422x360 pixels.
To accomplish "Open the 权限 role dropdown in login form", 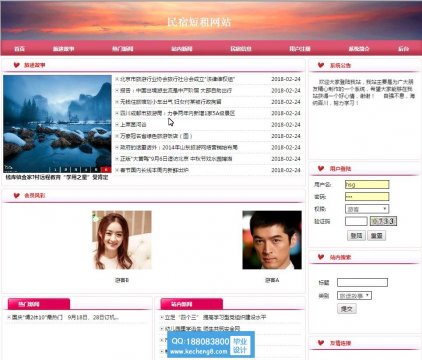I will (367, 209).
